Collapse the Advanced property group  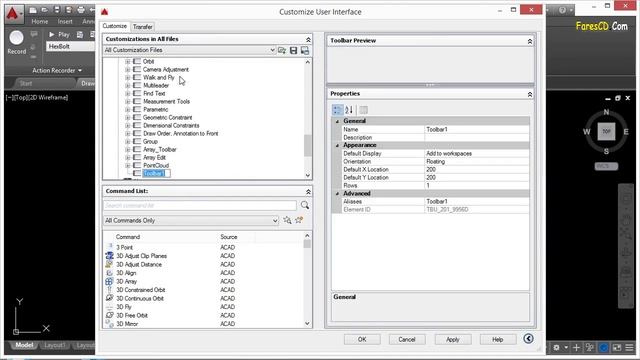[337, 193]
